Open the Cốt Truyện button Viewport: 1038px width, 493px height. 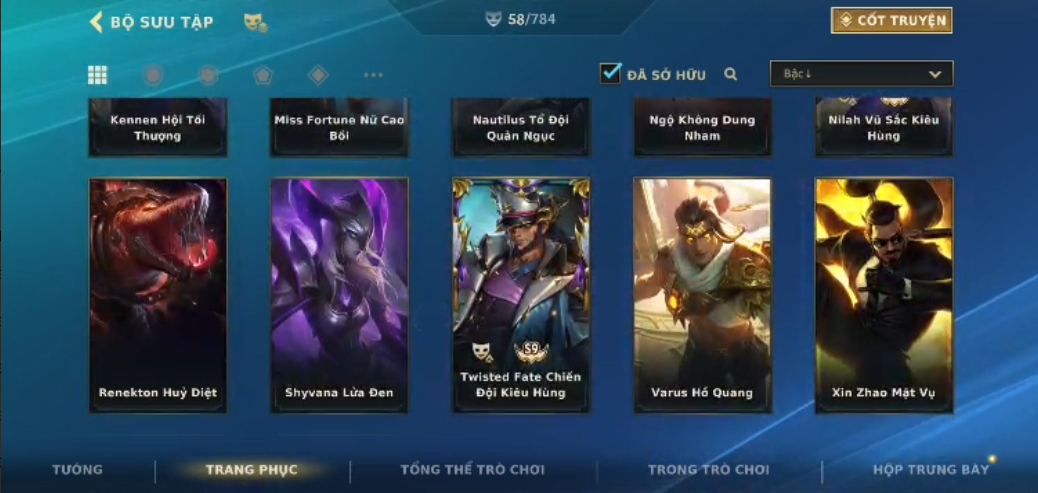click(892, 21)
